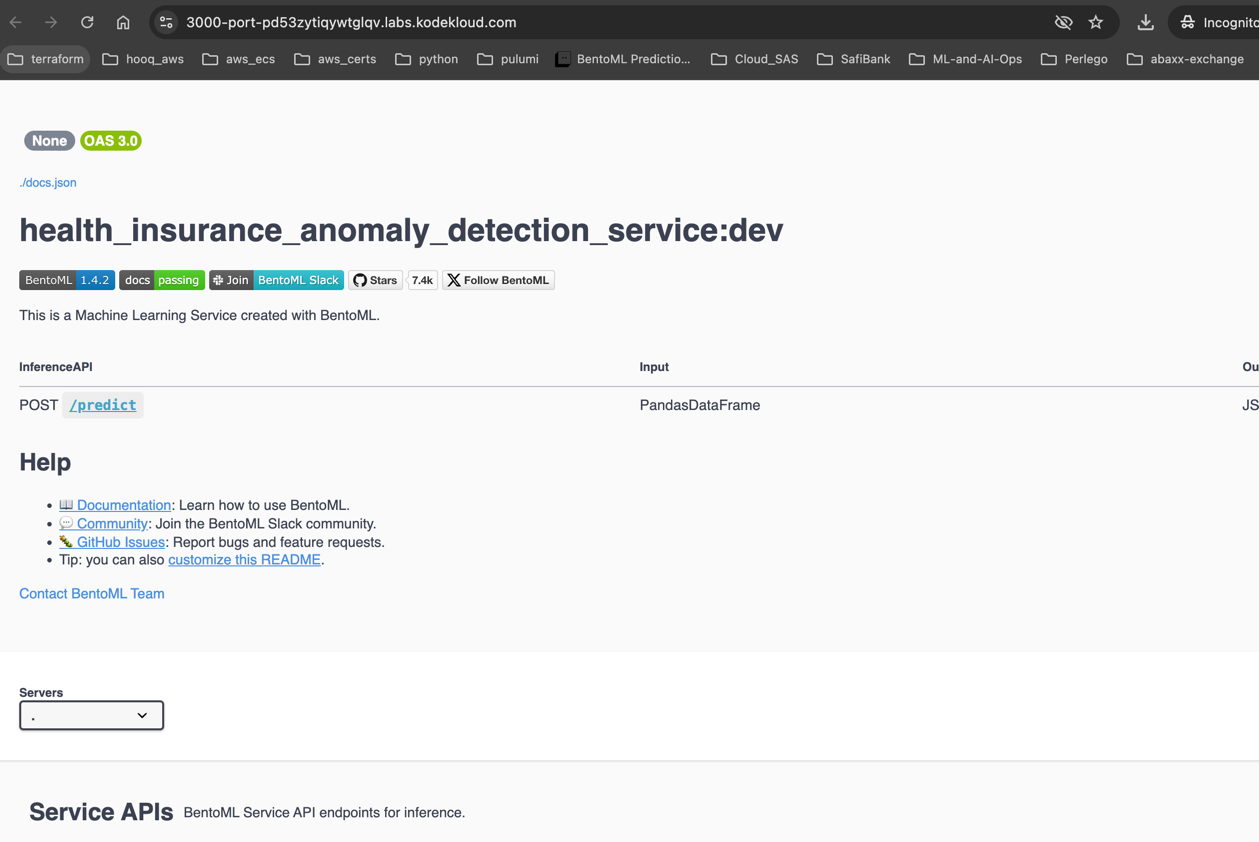This screenshot has width=1259, height=842.
Task: Open the python bookmarks folder
Action: [x=427, y=59]
